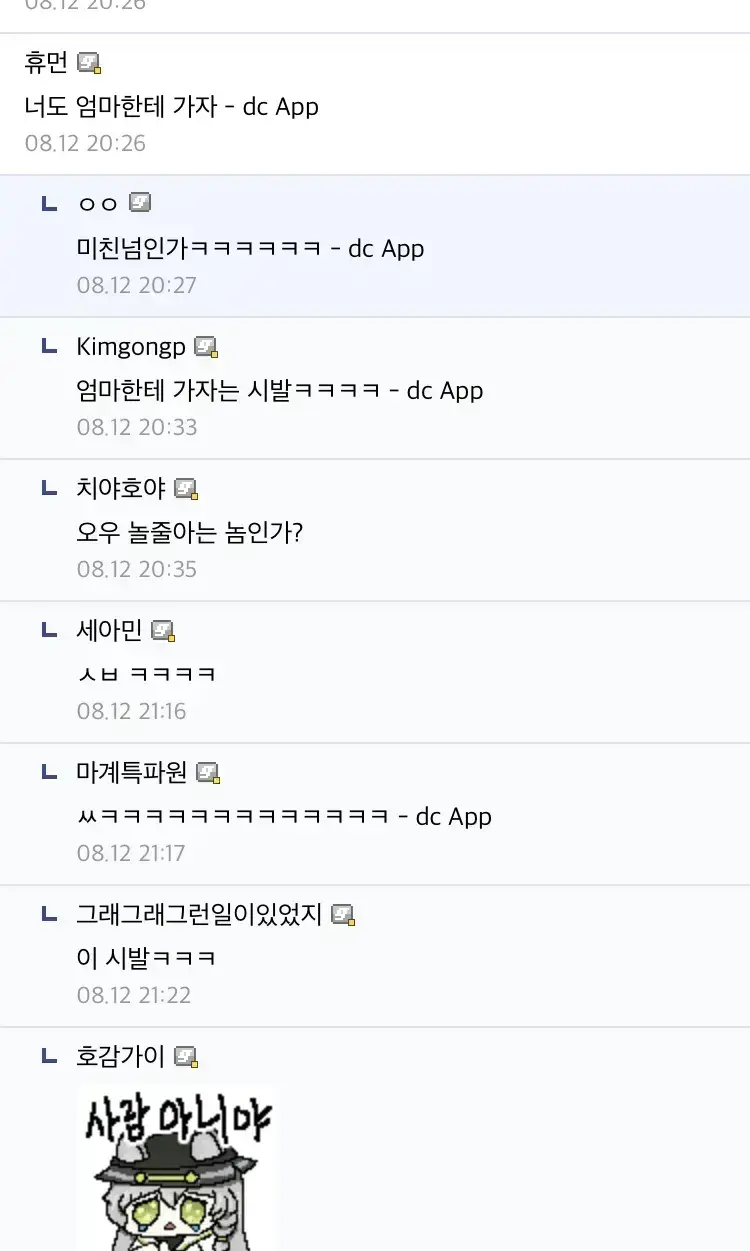Click the reply indent arrow near 호감가이

click(48, 1055)
